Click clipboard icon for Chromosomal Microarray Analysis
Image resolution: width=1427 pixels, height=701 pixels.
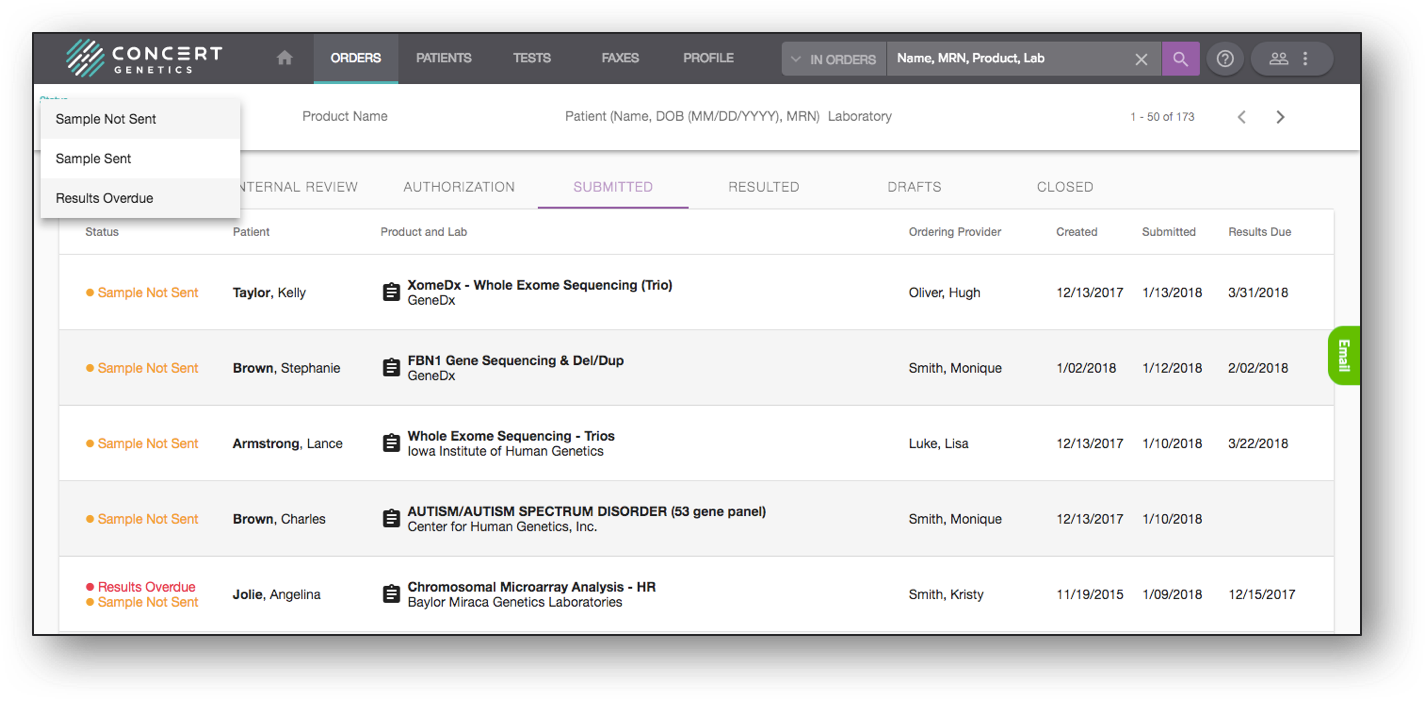[392, 594]
